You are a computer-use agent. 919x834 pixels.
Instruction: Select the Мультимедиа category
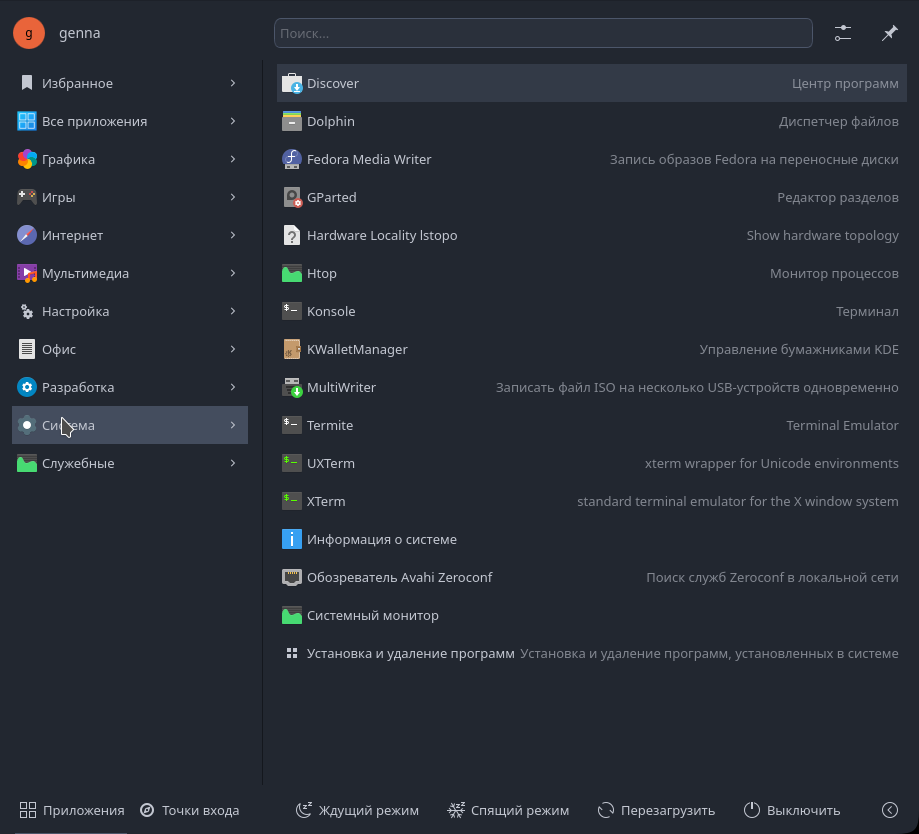[130, 273]
